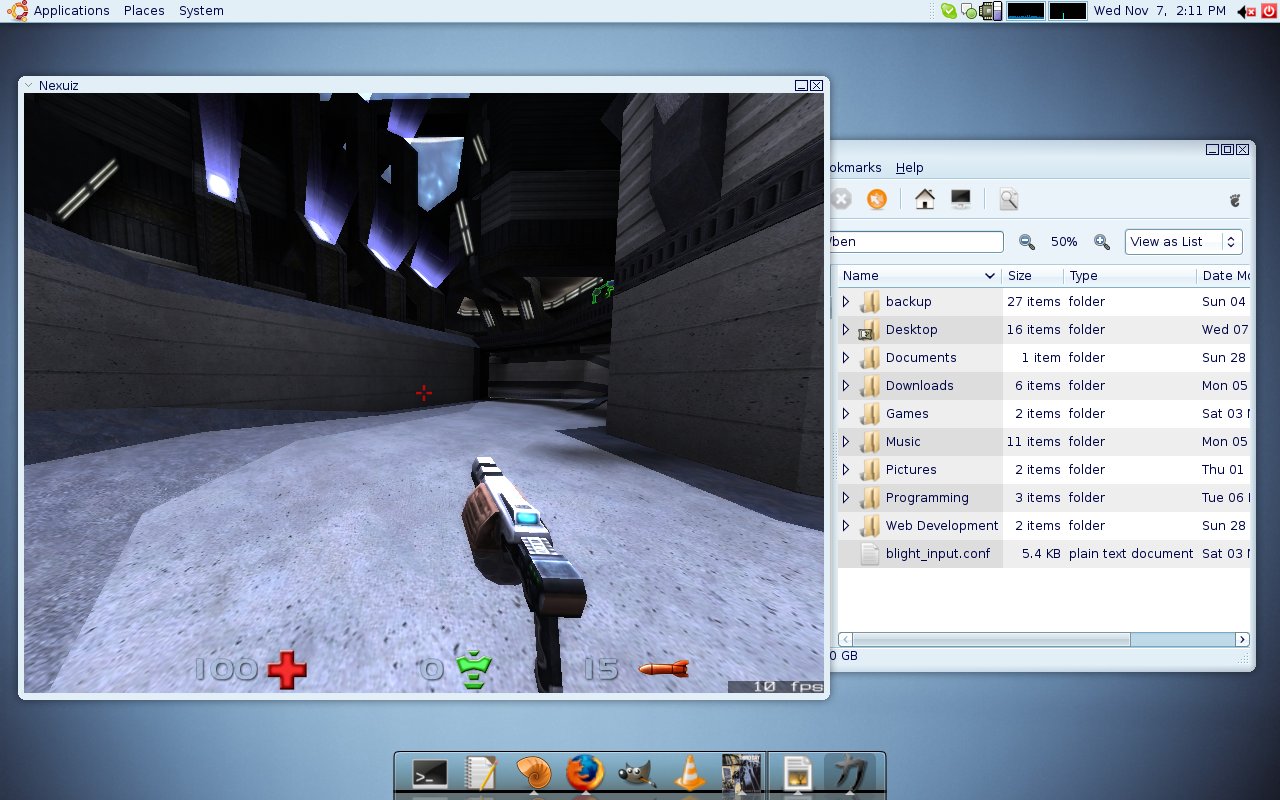The height and width of the screenshot is (800, 1280).
Task: Select the blight_input.conf file
Action: (939, 553)
